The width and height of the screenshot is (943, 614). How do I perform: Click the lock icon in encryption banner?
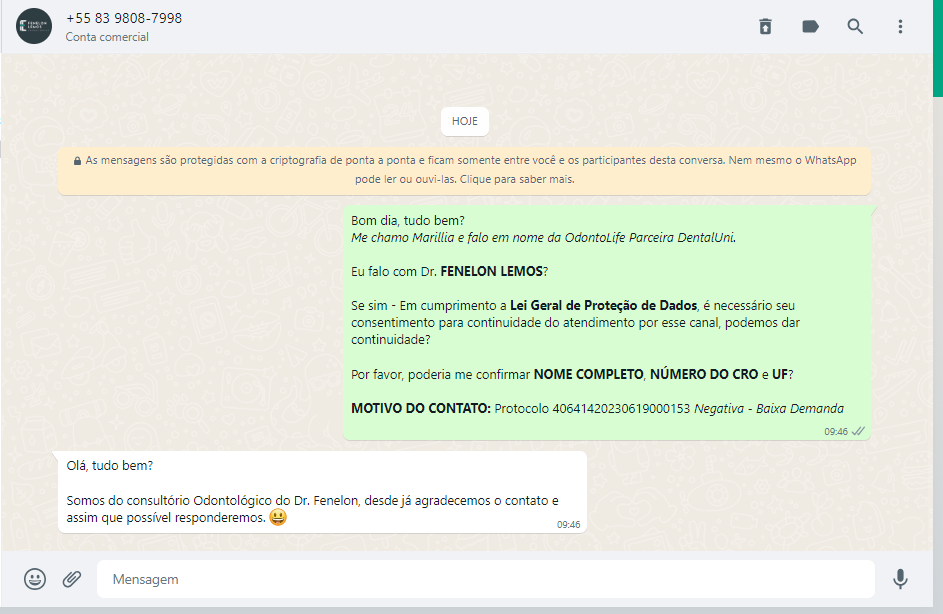(78, 161)
